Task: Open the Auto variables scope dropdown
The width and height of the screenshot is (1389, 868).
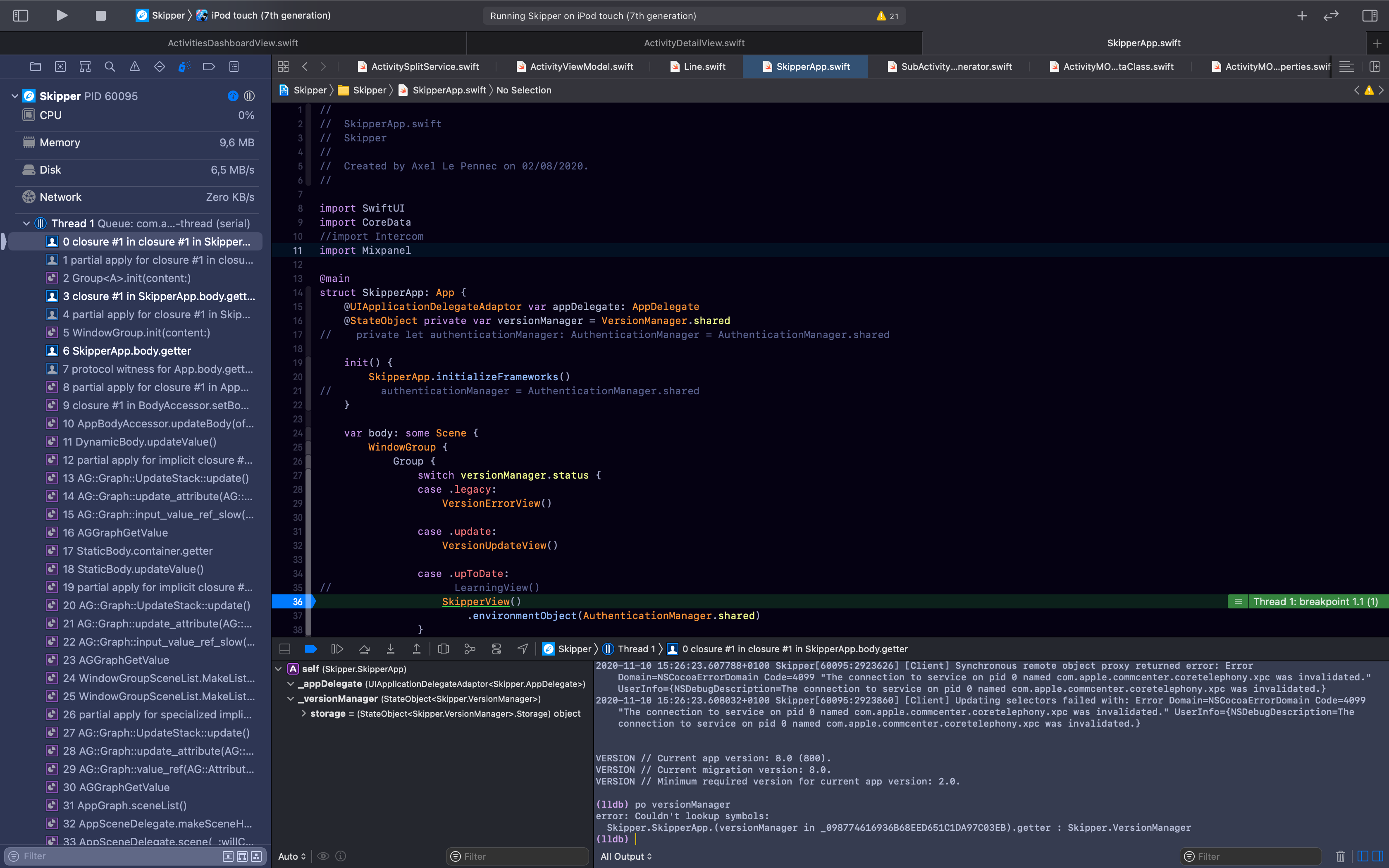Action: pos(291,856)
